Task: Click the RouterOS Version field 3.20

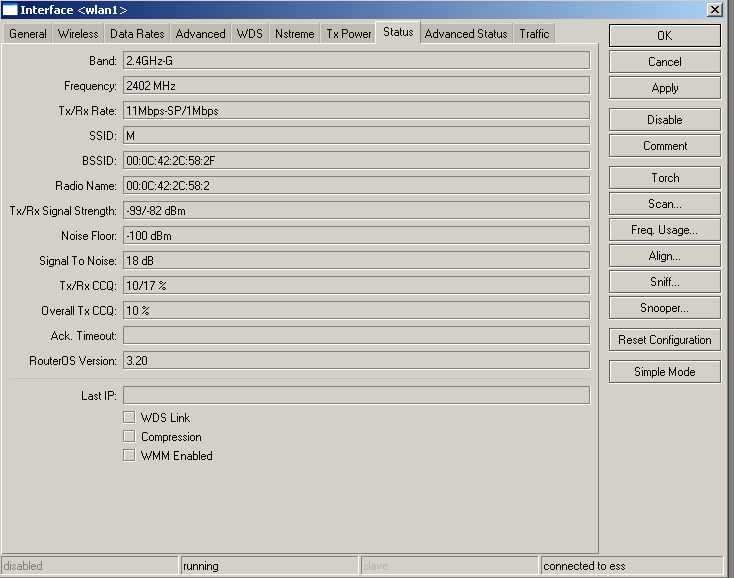Action: click(356, 360)
